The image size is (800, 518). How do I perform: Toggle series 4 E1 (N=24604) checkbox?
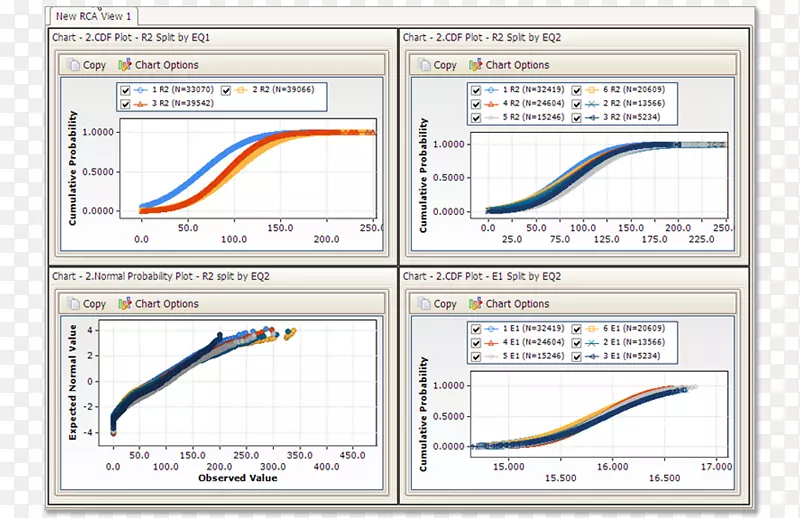pyautogui.click(x=476, y=343)
